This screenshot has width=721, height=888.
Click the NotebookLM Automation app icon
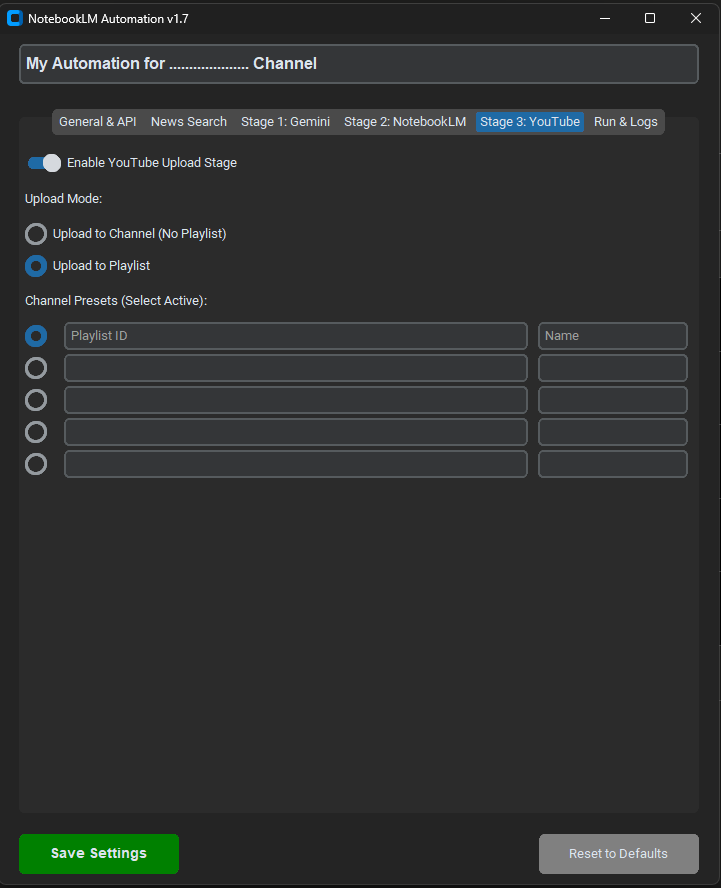(14, 19)
